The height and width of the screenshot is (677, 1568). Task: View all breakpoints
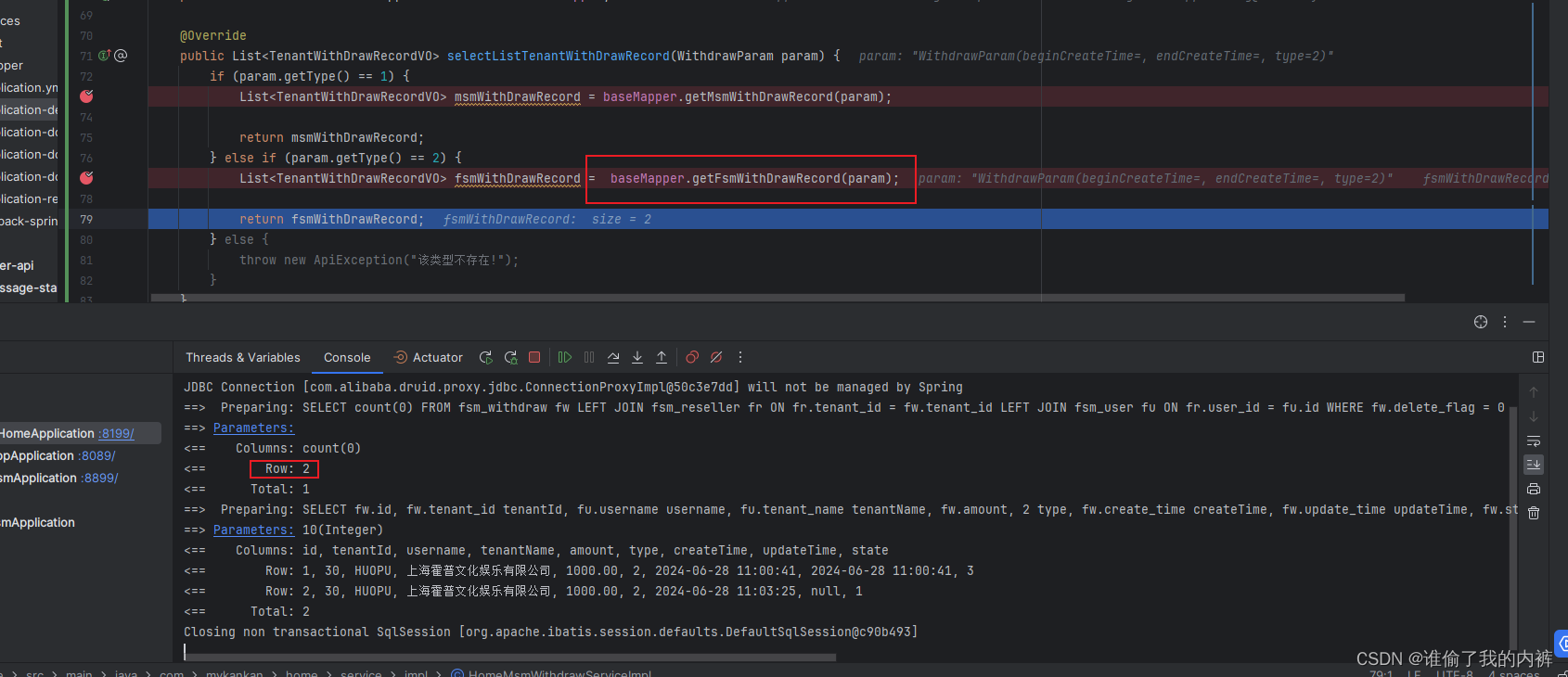[692, 357]
